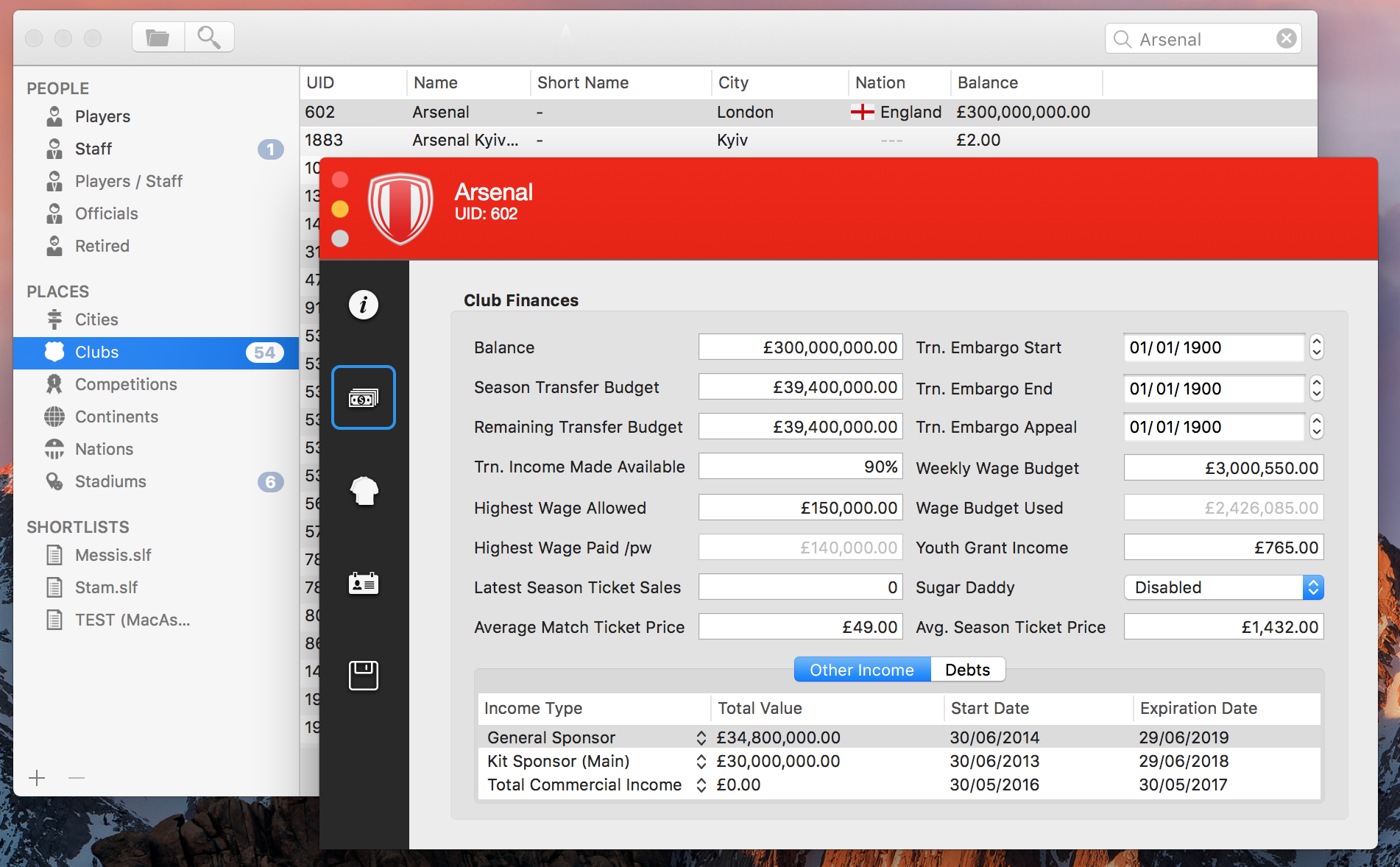
Task: Click the magnifier search toolbar button
Action: click(210, 38)
